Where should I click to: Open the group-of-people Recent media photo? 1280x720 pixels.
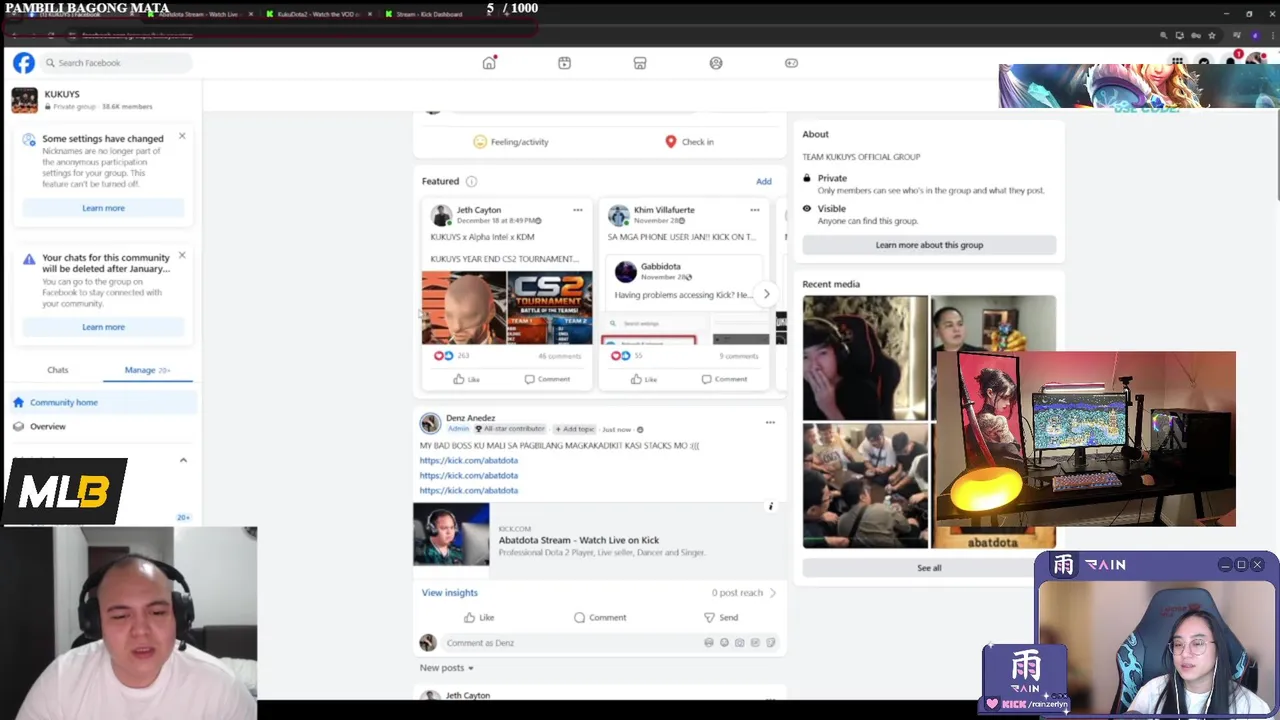[865, 486]
